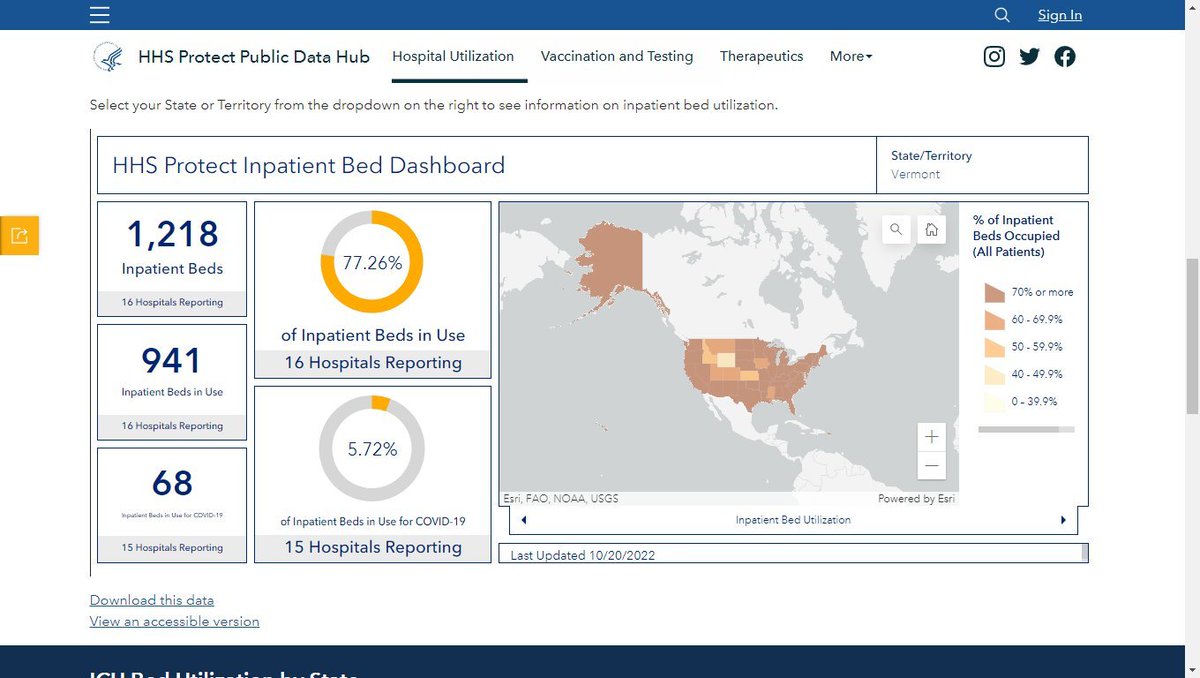Screen dimensions: 1200x678
Task: Click HHS Protect Inpatient Bed Dashboard heading
Action: point(308,165)
